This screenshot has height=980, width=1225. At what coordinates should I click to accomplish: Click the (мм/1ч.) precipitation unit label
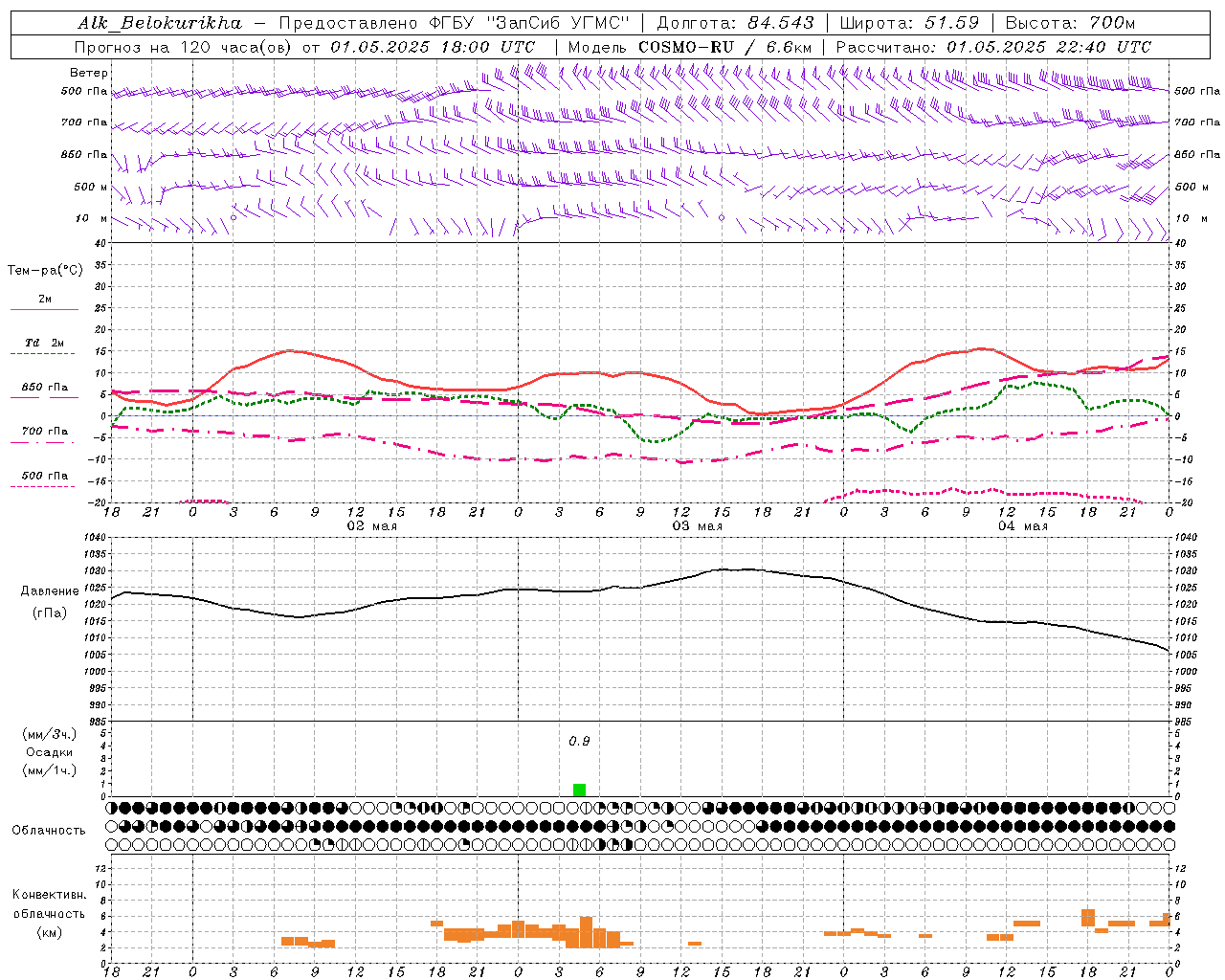click(x=50, y=770)
